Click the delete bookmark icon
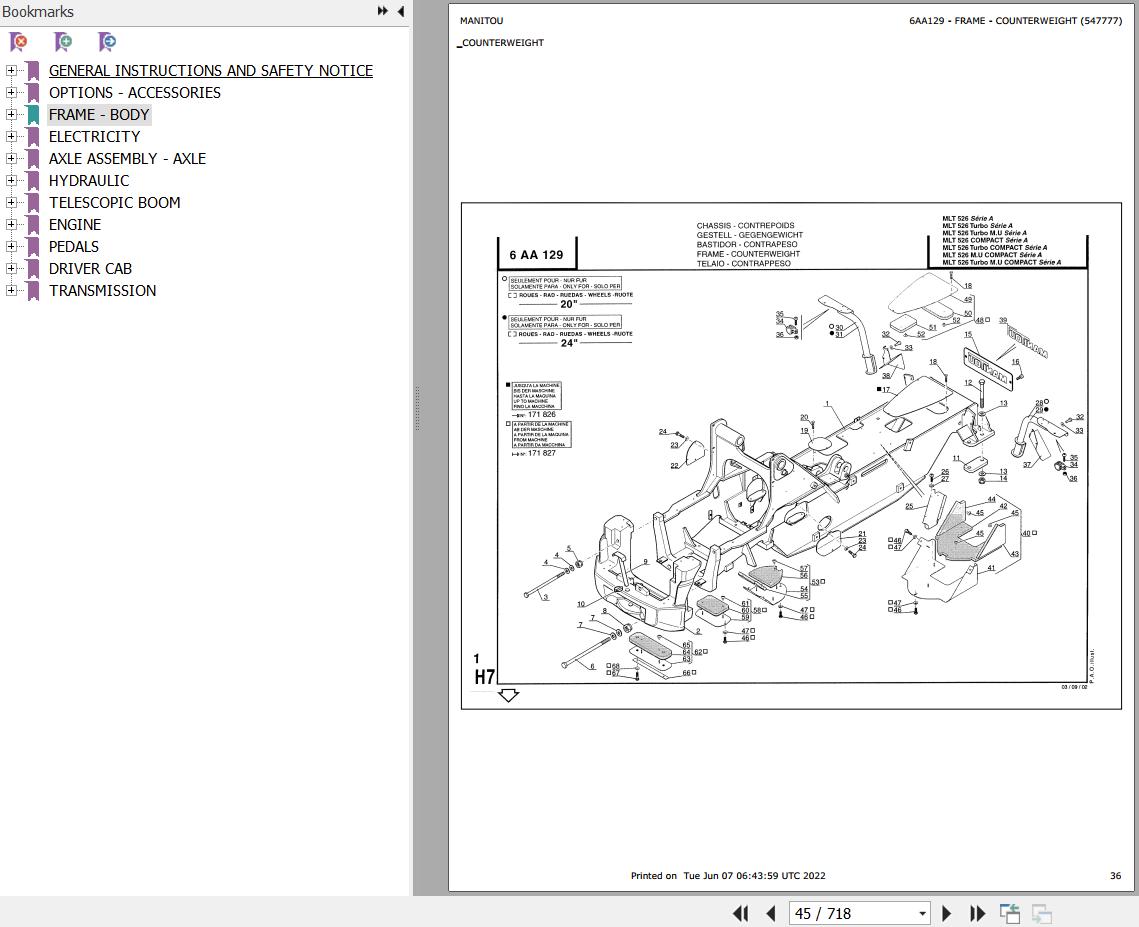1139x927 pixels. pyautogui.click(x=19, y=42)
